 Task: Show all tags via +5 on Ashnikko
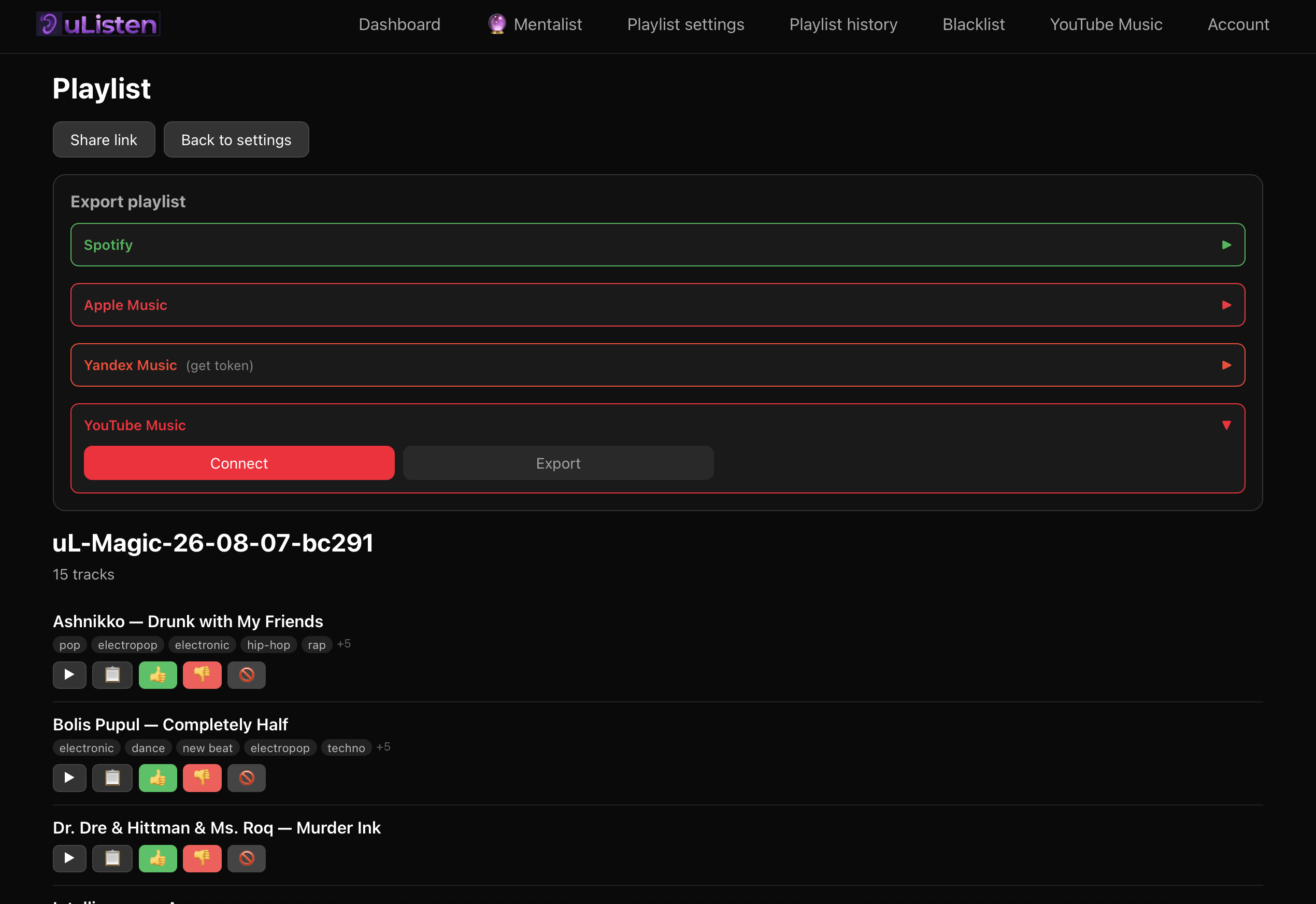(344, 644)
